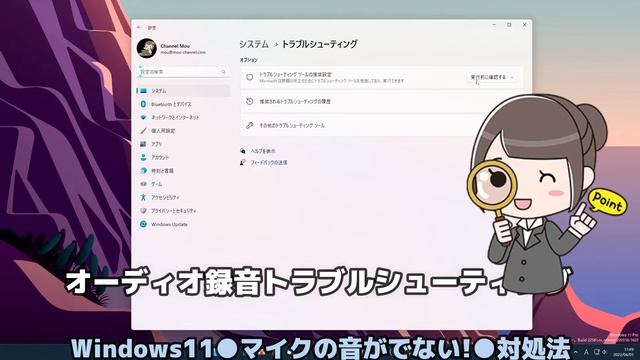
Task: Open ネットワークとインターネット via its Wi-Fi icon
Action: [143, 118]
